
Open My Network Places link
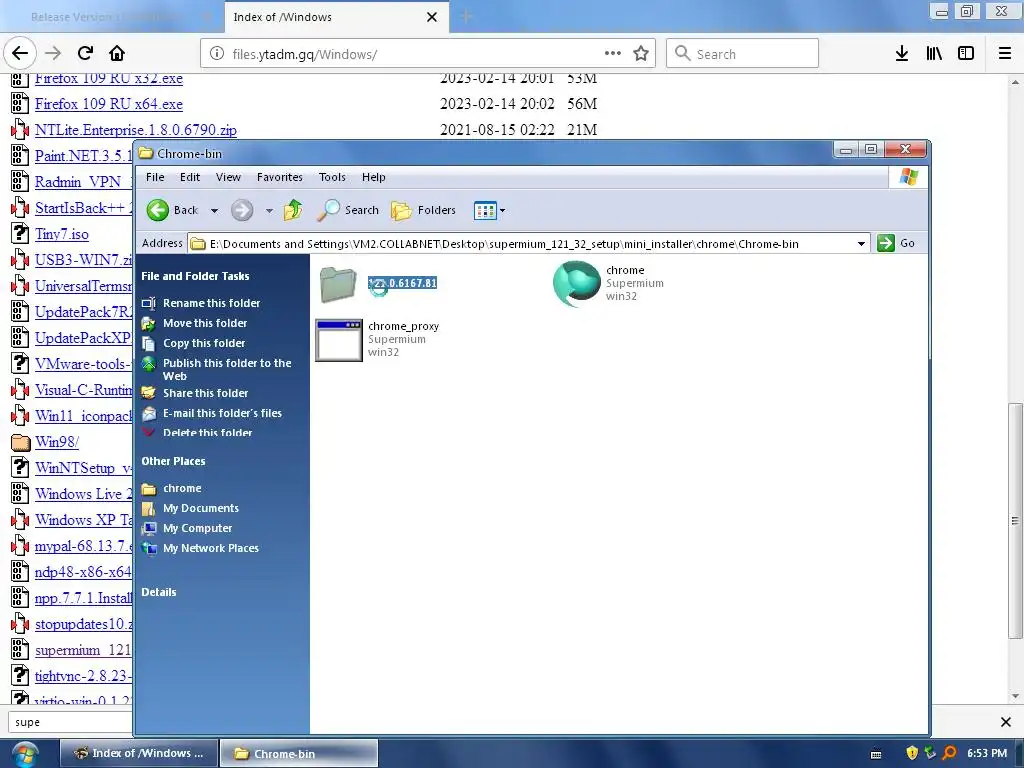click(x=210, y=549)
